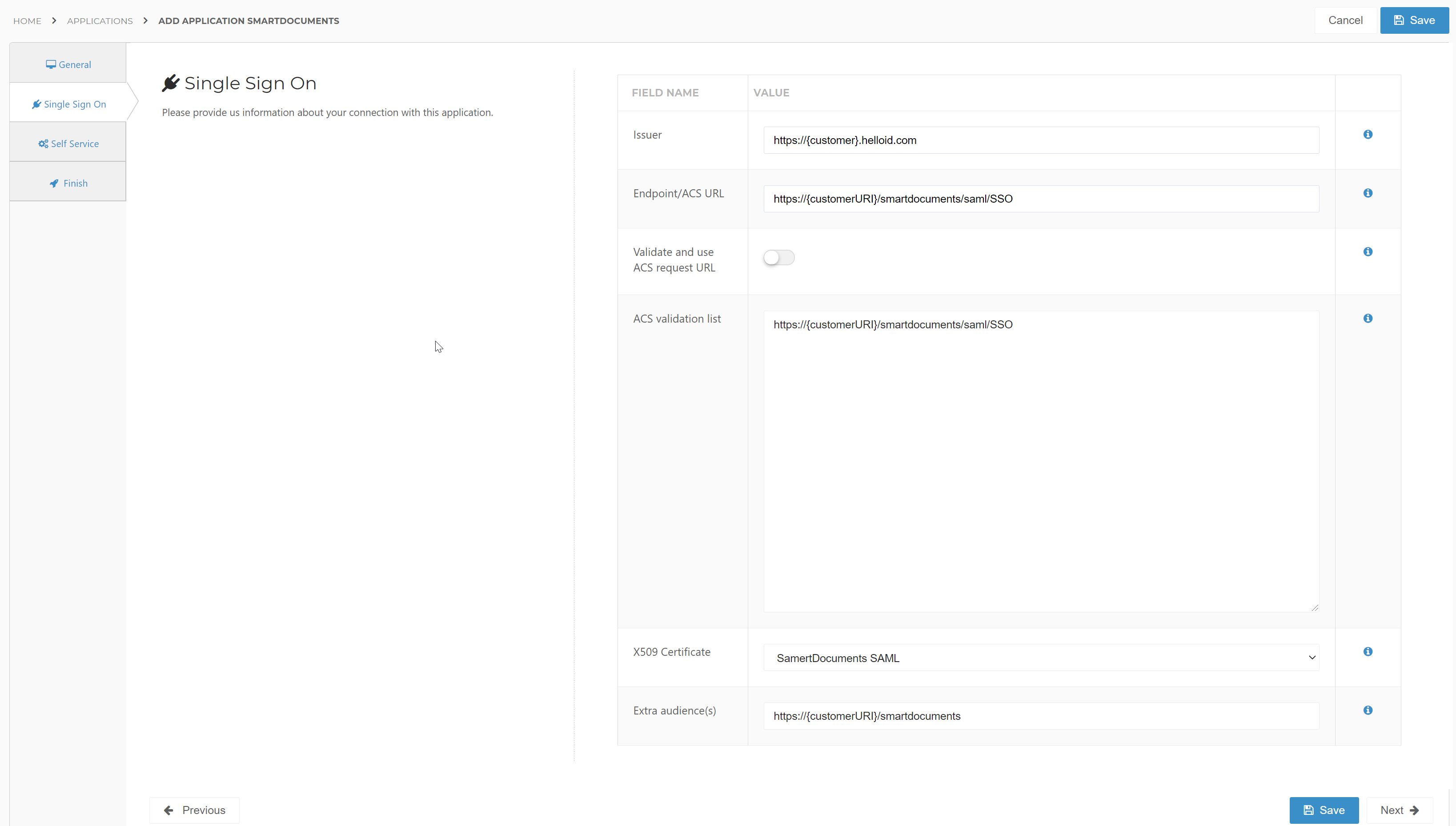Image resolution: width=1456 pixels, height=826 pixels.
Task: Focus the Endpoint/ACS URL input field
Action: [1041, 199]
